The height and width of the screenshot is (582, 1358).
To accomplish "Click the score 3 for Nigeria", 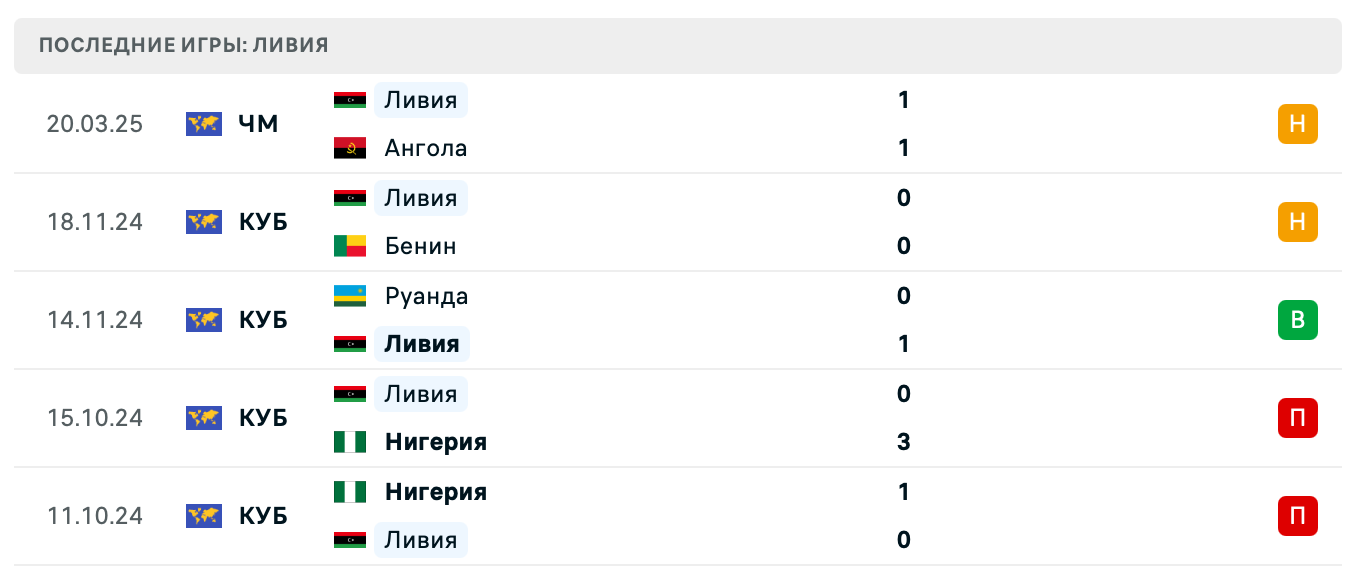I will click(x=903, y=442).
